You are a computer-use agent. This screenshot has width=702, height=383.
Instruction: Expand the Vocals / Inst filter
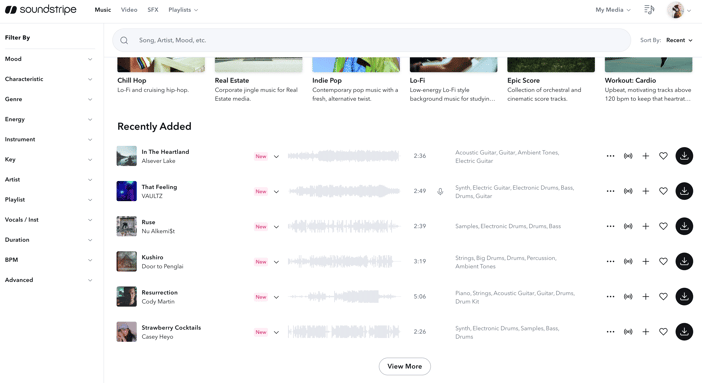(48, 219)
